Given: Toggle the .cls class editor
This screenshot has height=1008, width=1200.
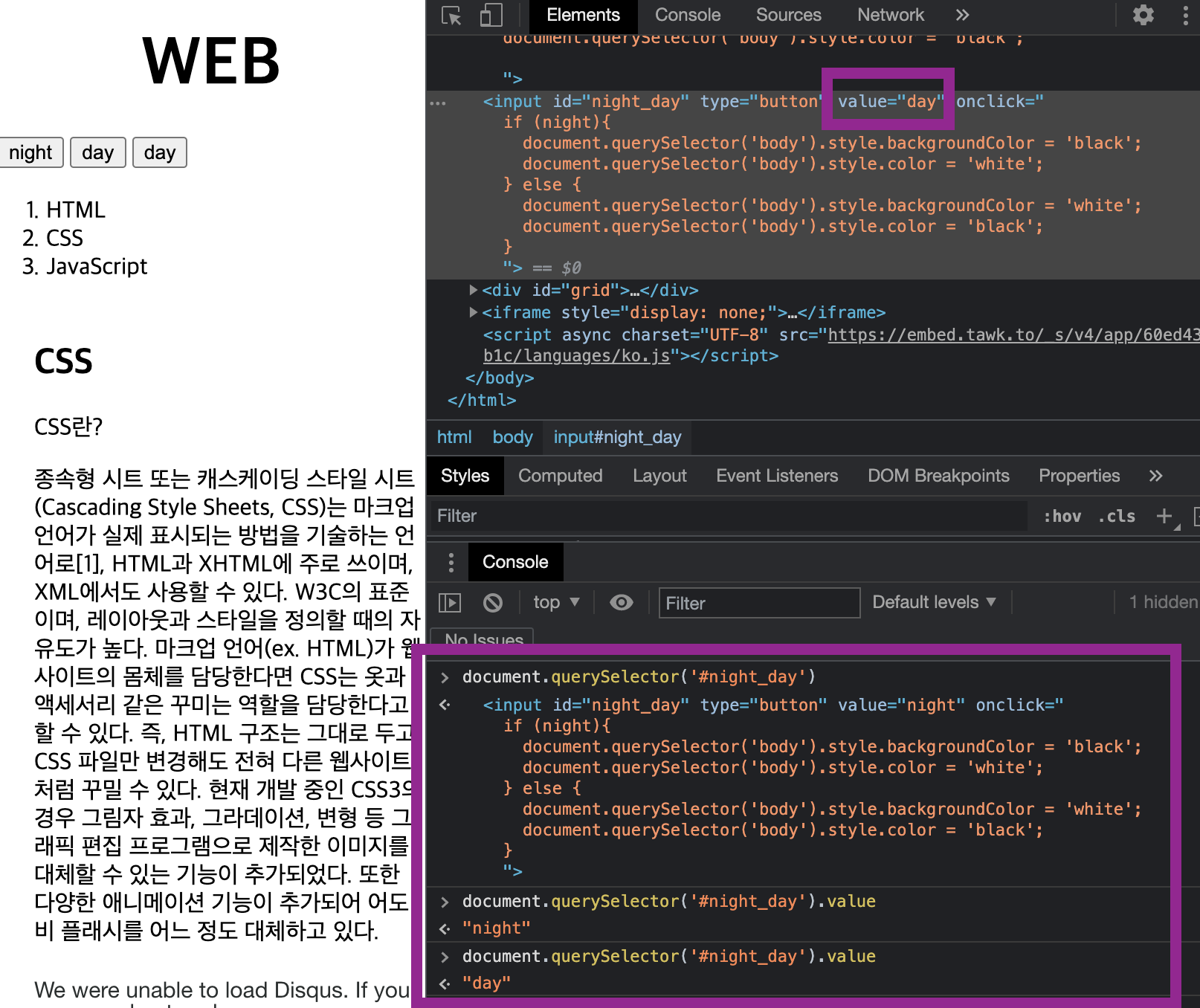Looking at the screenshot, I should (x=1117, y=516).
